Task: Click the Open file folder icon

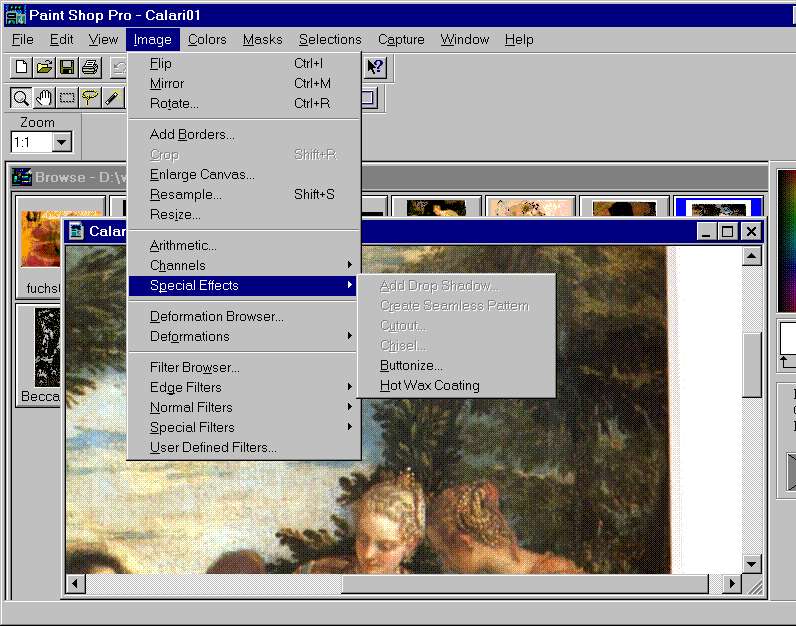Action: point(44,67)
